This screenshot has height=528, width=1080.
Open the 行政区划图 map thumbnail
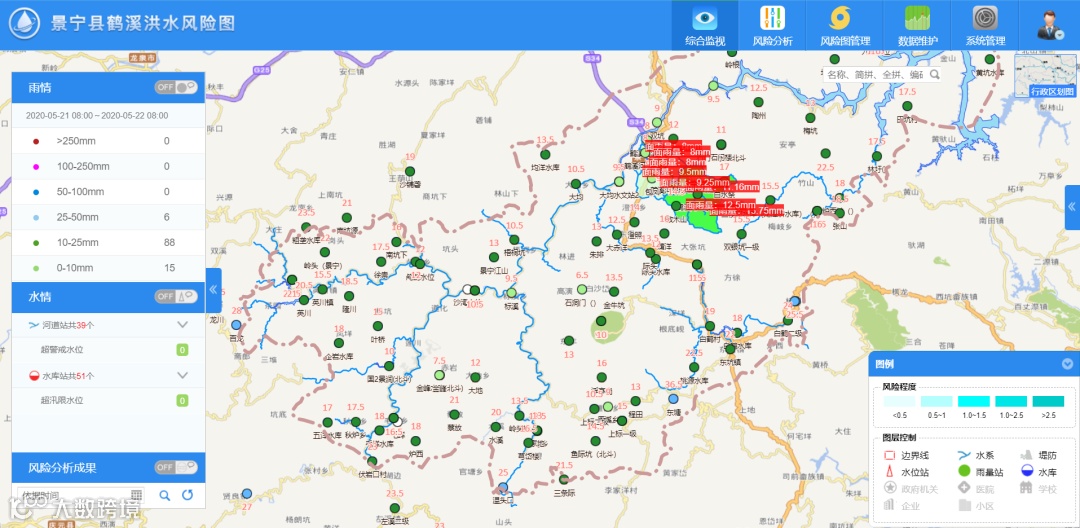pyautogui.click(x=1045, y=76)
